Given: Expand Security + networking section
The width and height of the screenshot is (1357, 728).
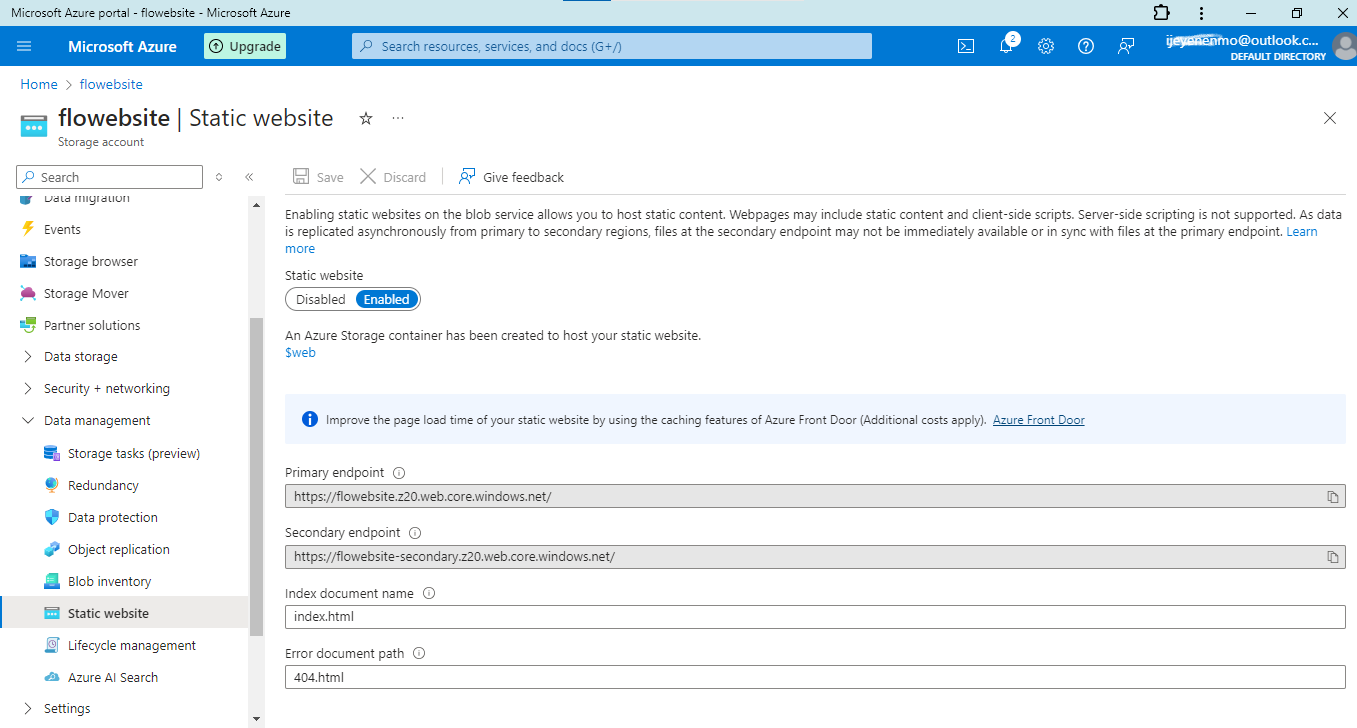Looking at the screenshot, I should coord(106,389).
